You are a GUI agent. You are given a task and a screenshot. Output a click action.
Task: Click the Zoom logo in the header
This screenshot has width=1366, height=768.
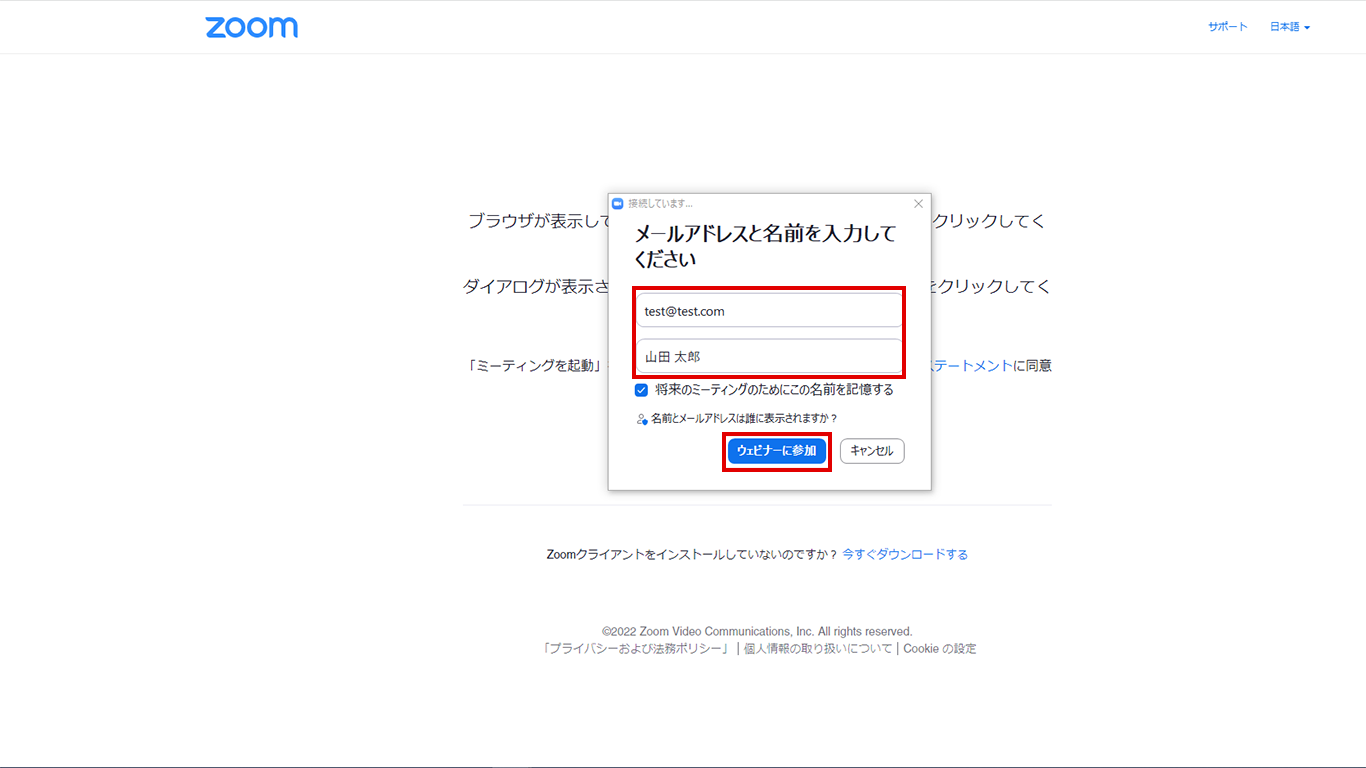[252, 27]
